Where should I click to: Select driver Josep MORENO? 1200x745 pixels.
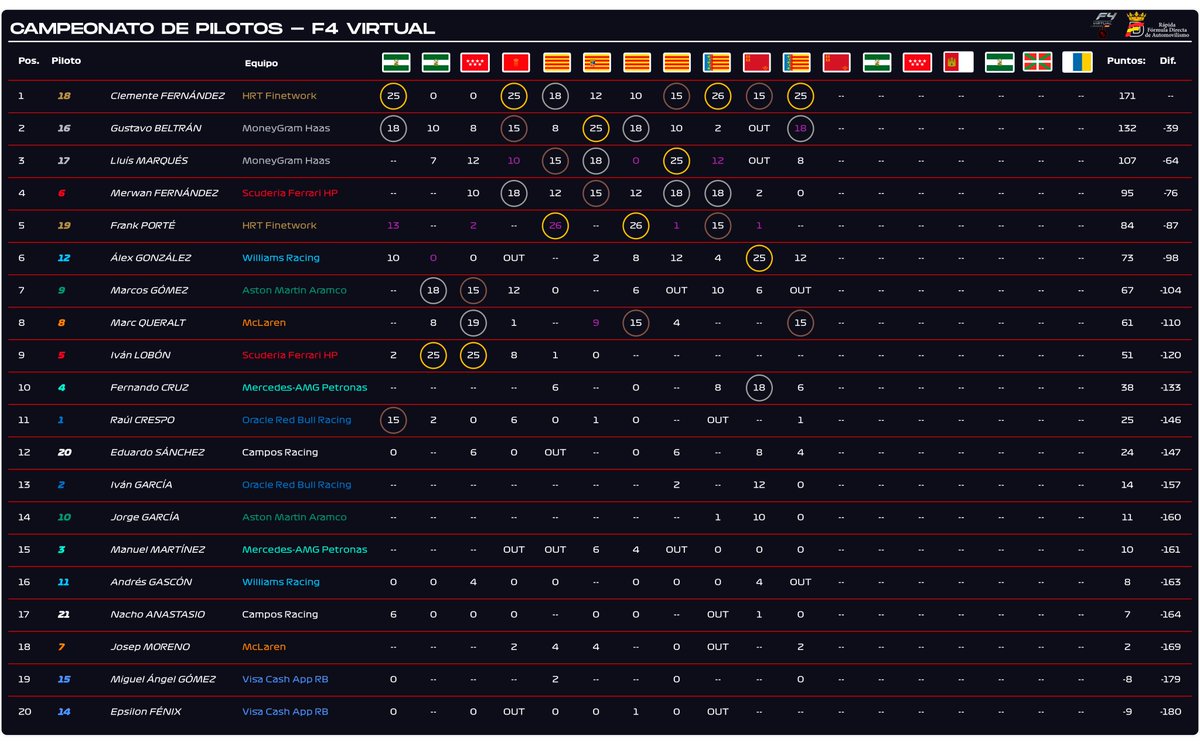click(150, 647)
